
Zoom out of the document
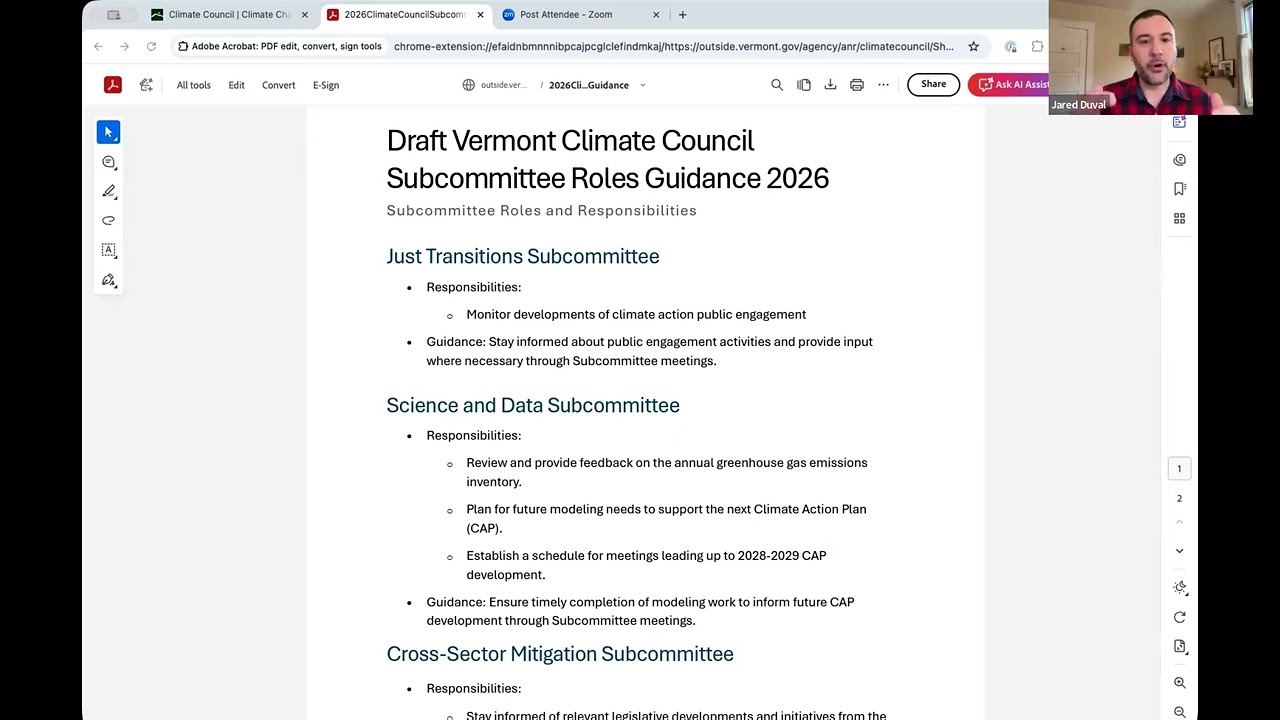click(1179, 712)
